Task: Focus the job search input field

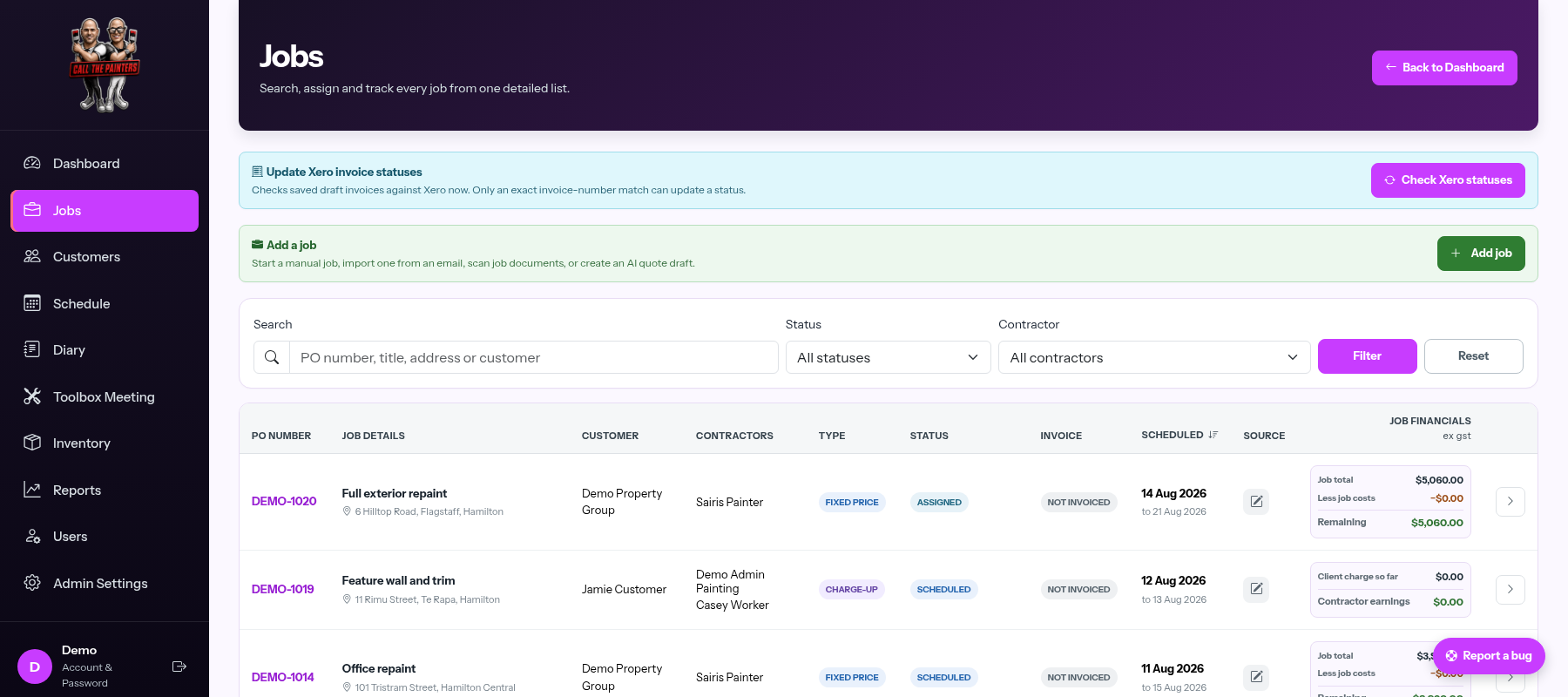Action: (x=533, y=357)
